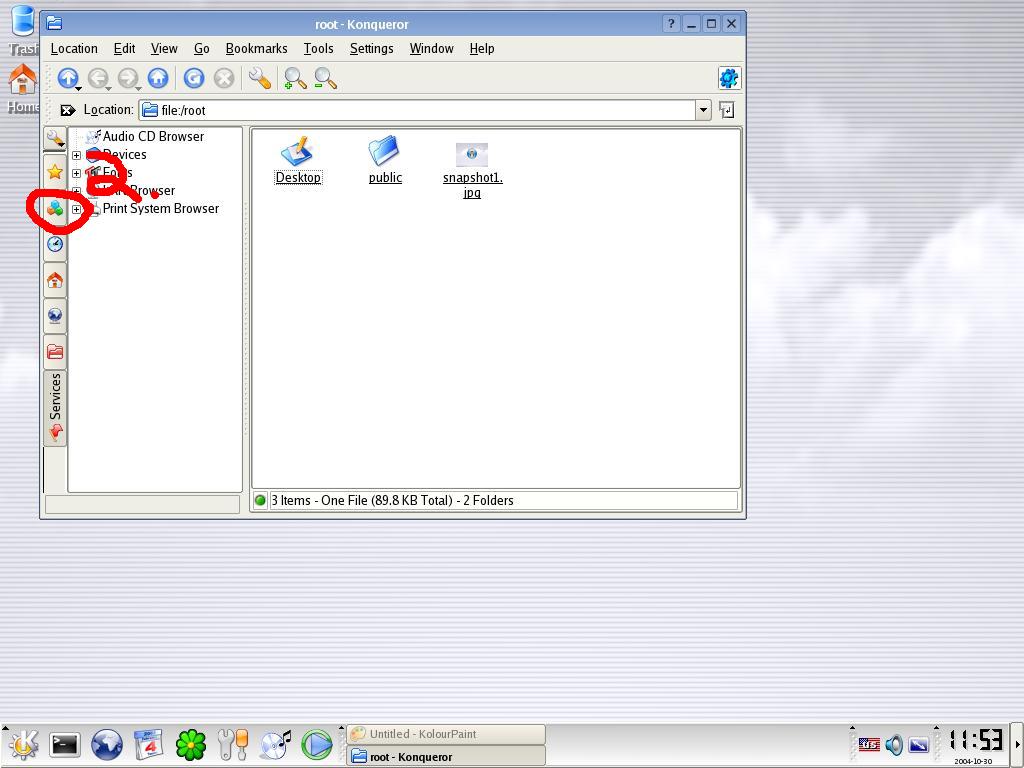
Task: Show the Bookmarks star sidebar panel
Action: pos(55,172)
